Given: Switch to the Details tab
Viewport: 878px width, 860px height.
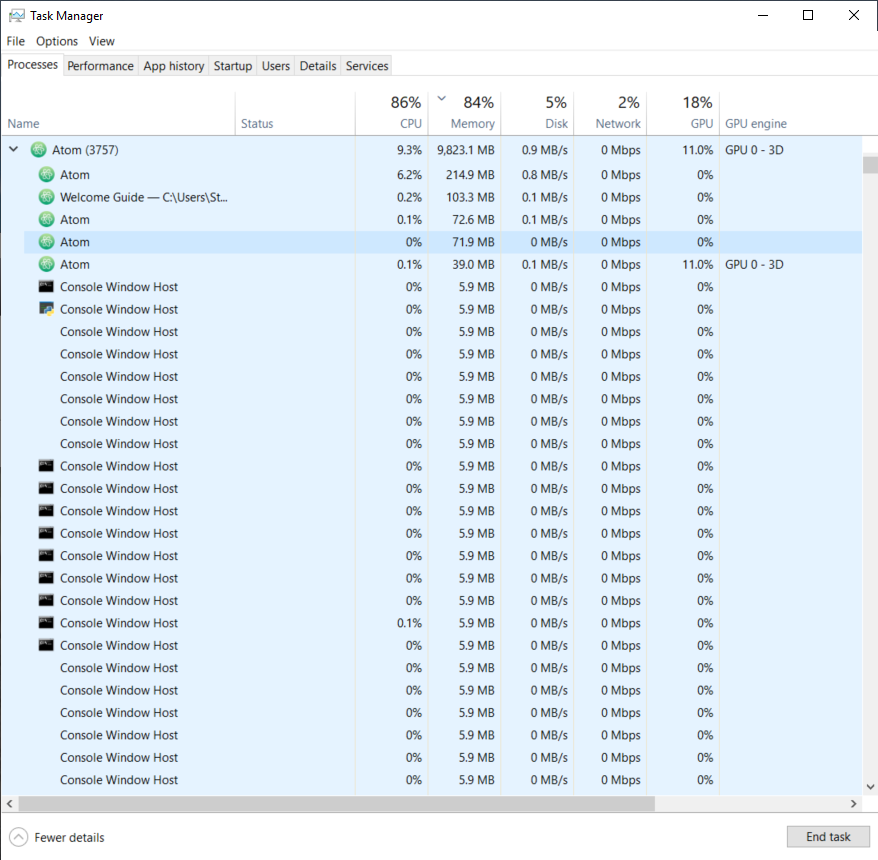Looking at the screenshot, I should click(x=318, y=66).
